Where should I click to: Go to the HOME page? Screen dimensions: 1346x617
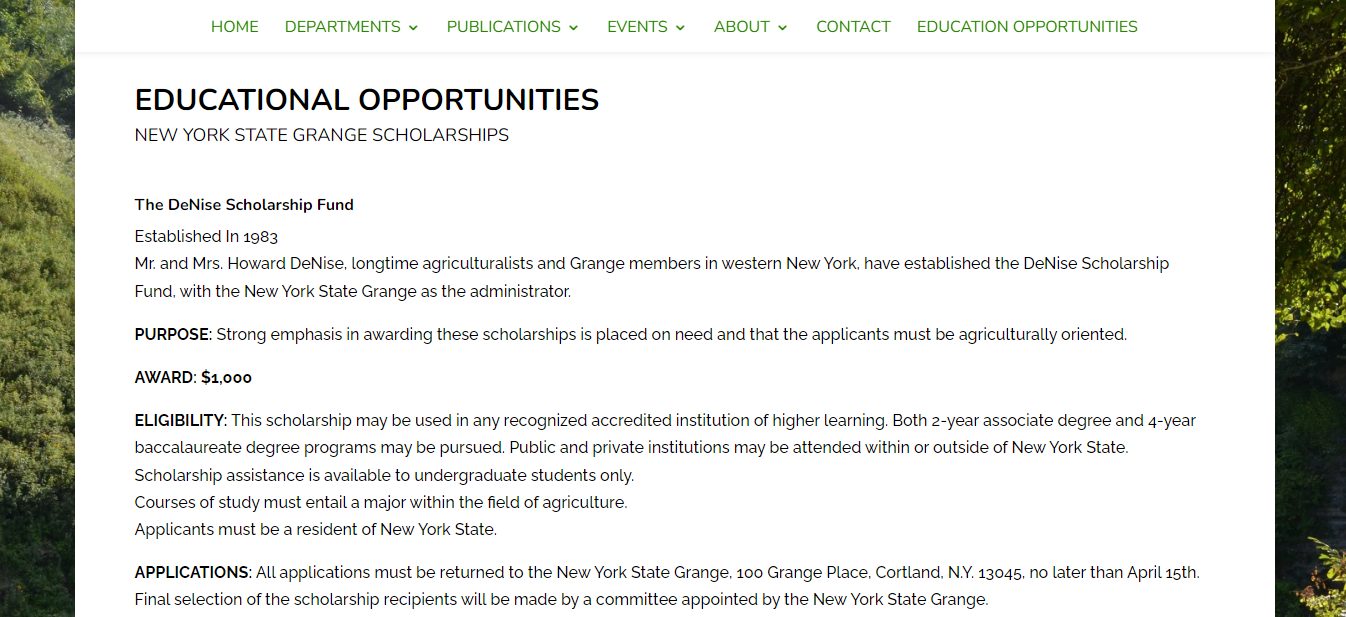(x=234, y=27)
